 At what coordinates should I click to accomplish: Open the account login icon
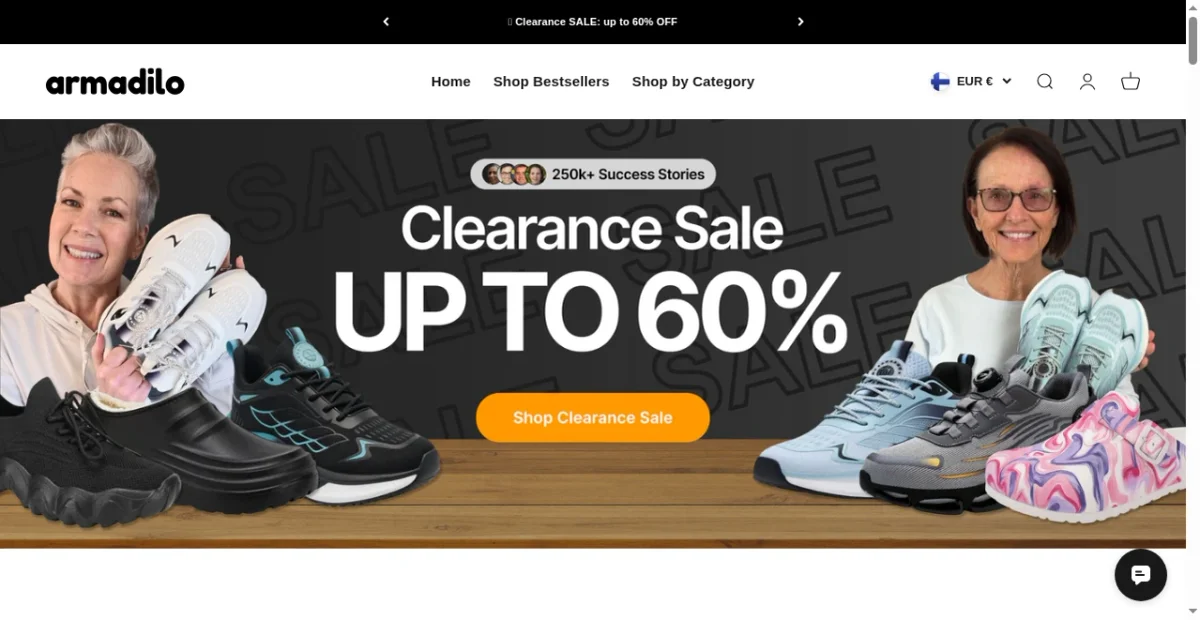[x=1087, y=82]
